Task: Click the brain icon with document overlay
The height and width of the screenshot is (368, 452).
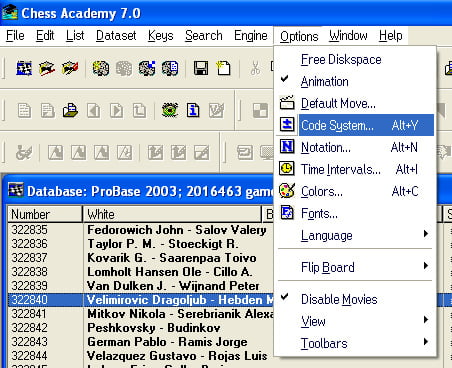Action: 170,68
